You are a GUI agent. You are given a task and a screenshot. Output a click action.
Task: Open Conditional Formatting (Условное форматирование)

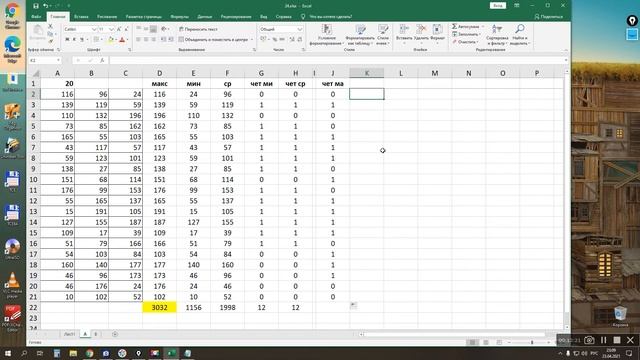pos(326,34)
